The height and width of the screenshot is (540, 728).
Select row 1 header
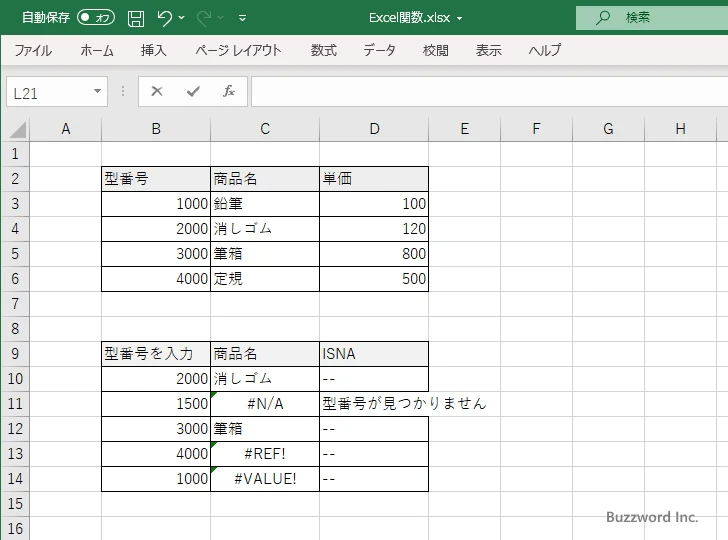pos(15,154)
